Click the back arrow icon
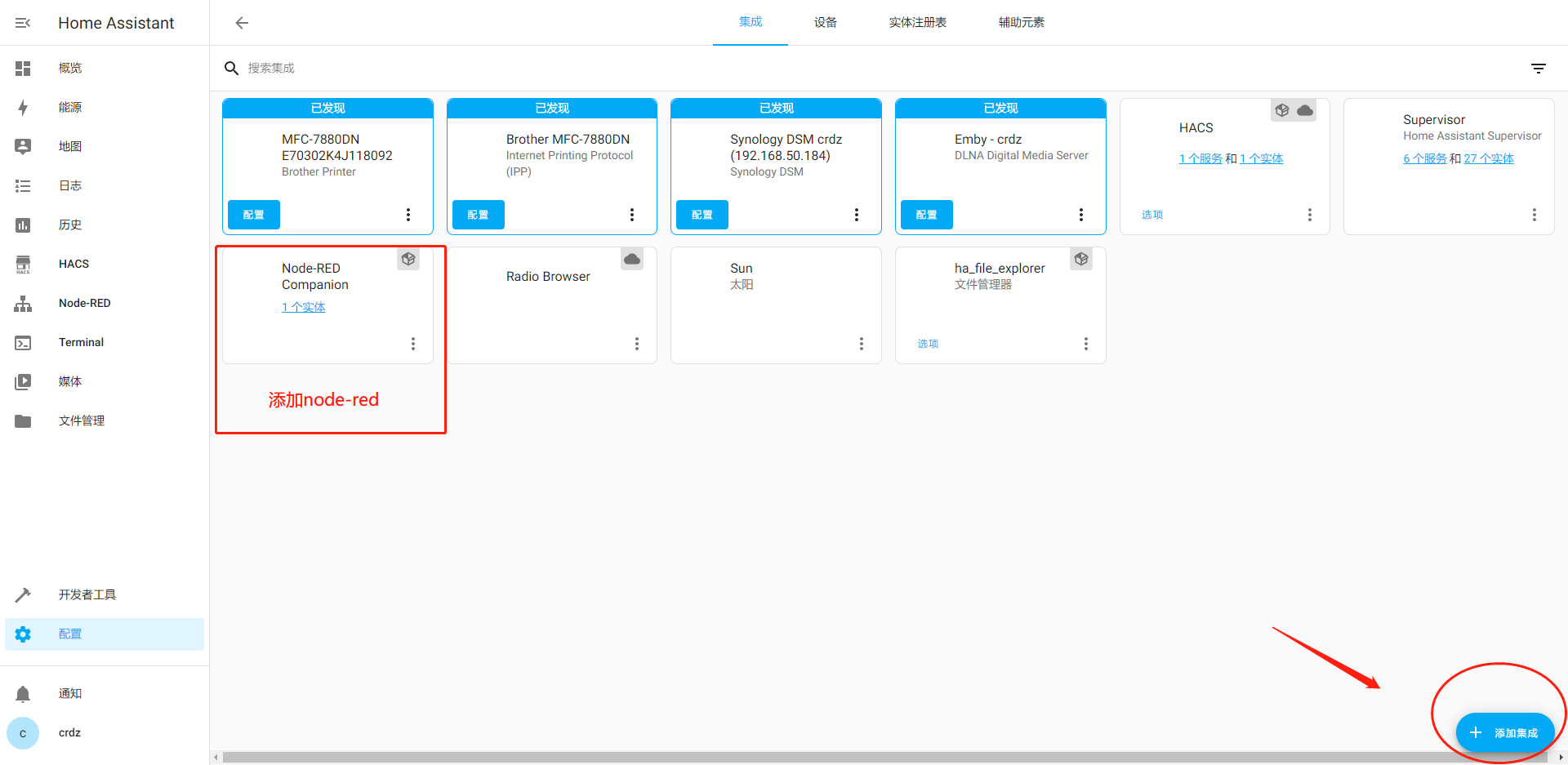This screenshot has width=1568, height=765. (x=242, y=23)
